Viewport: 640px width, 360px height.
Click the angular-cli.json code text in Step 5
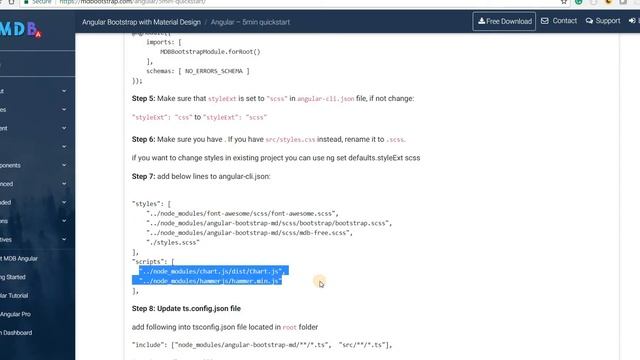[326, 99]
